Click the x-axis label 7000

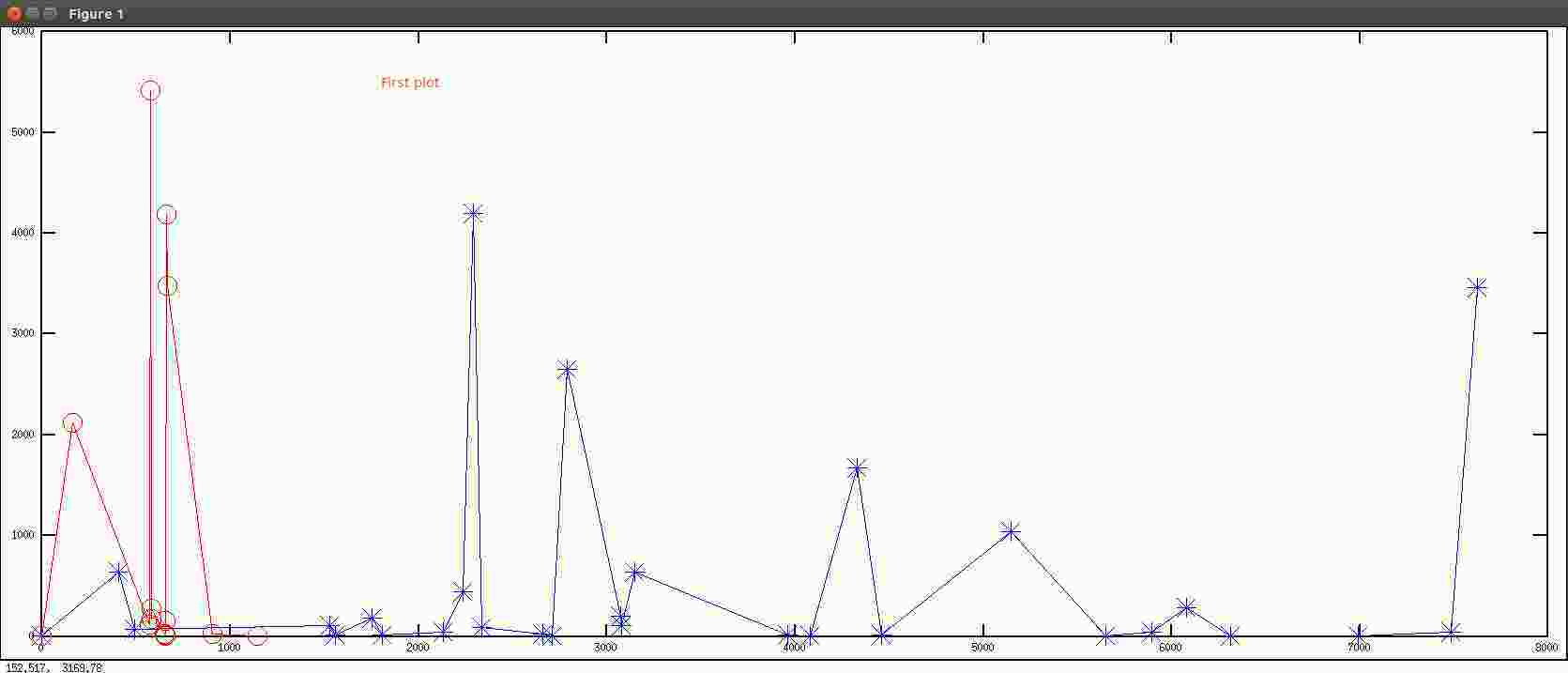pyautogui.click(x=1359, y=648)
